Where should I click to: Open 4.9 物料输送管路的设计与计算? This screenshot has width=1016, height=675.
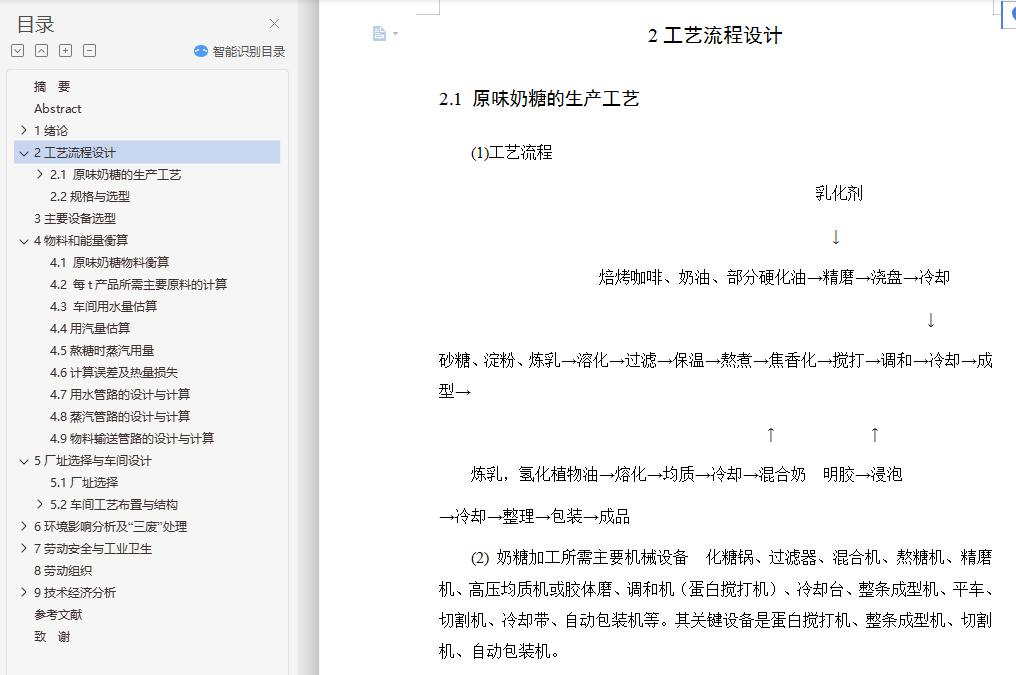click(x=132, y=439)
